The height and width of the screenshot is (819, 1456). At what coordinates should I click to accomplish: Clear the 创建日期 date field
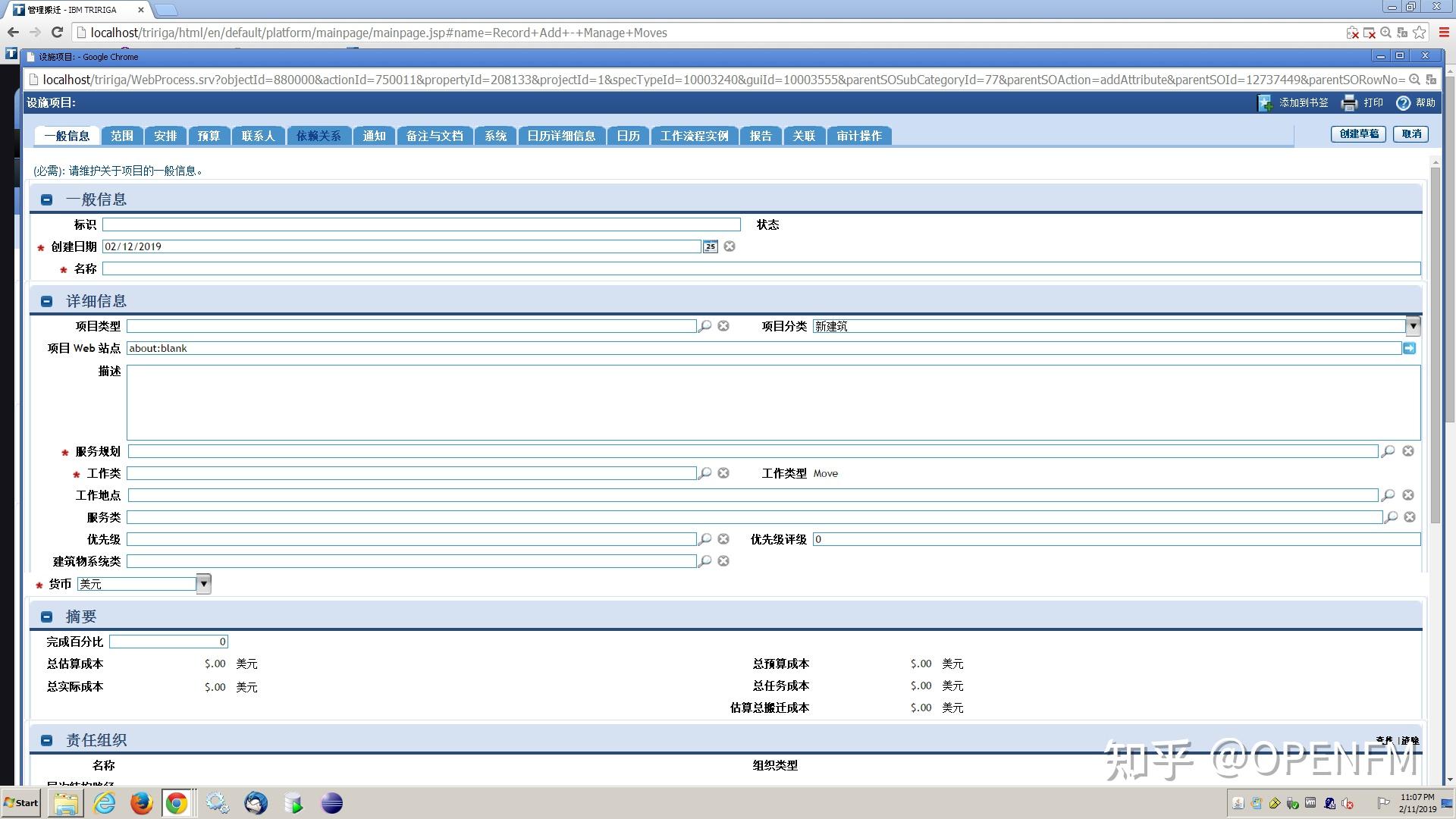(730, 246)
